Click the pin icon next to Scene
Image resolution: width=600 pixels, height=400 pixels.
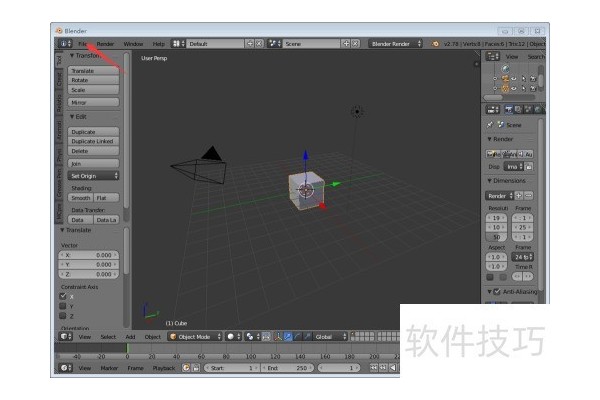click(x=490, y=125)
